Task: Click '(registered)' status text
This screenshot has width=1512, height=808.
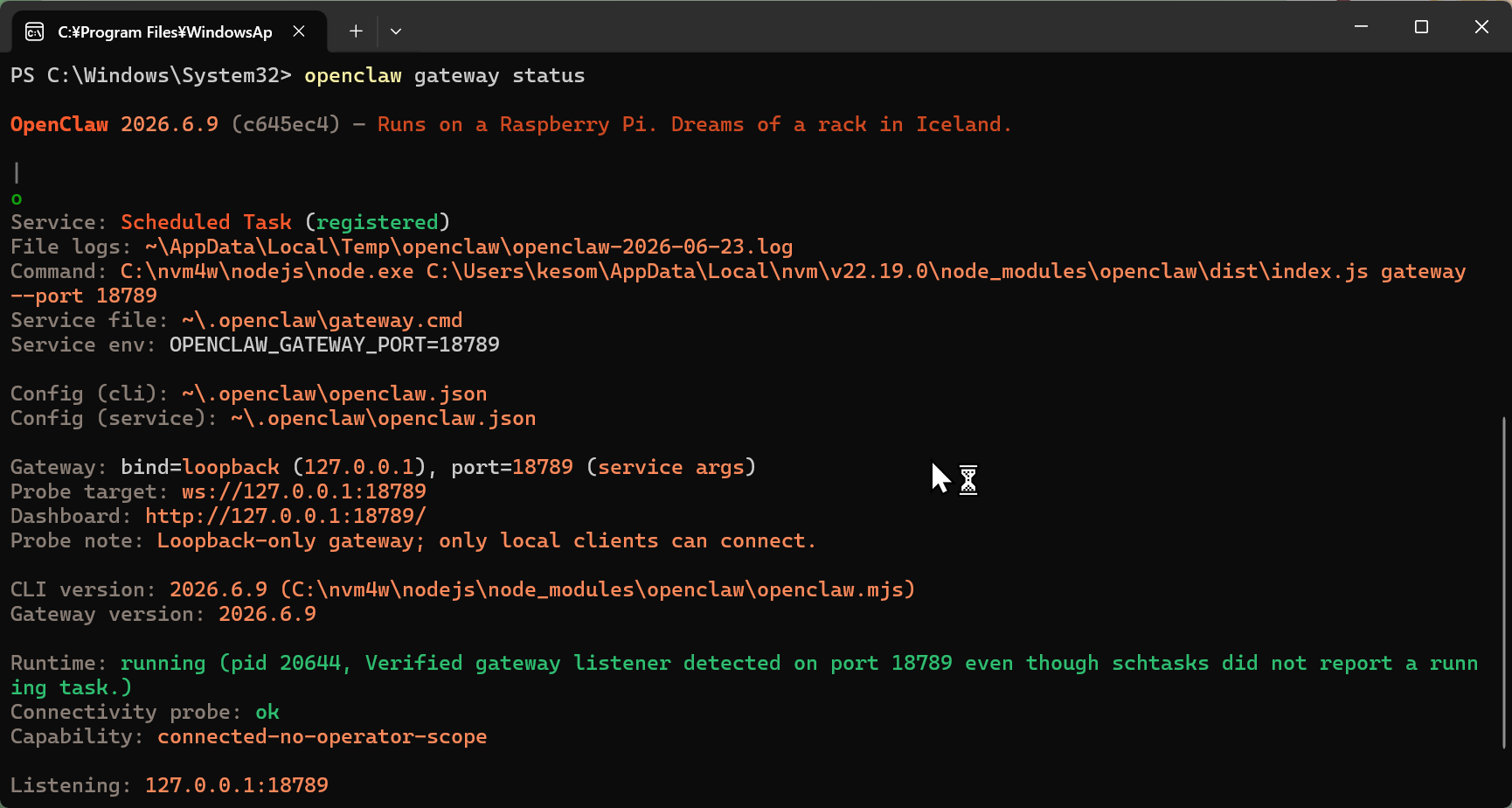Action: tap(378, 223)
